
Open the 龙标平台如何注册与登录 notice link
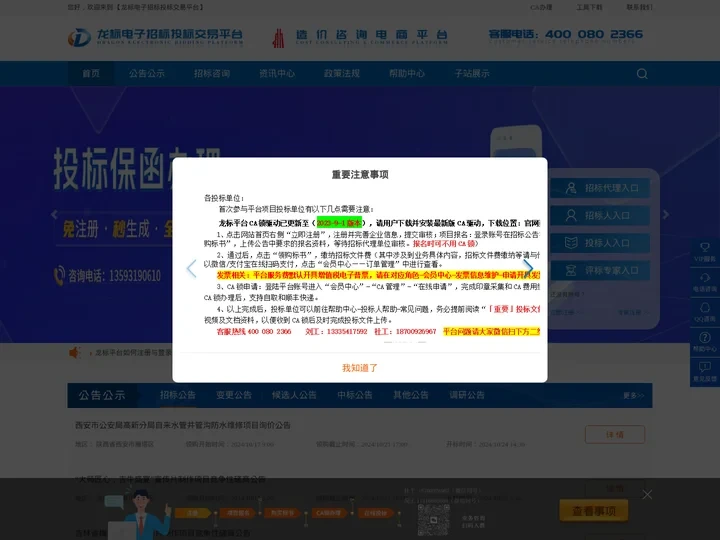click(x=133, y=353)
